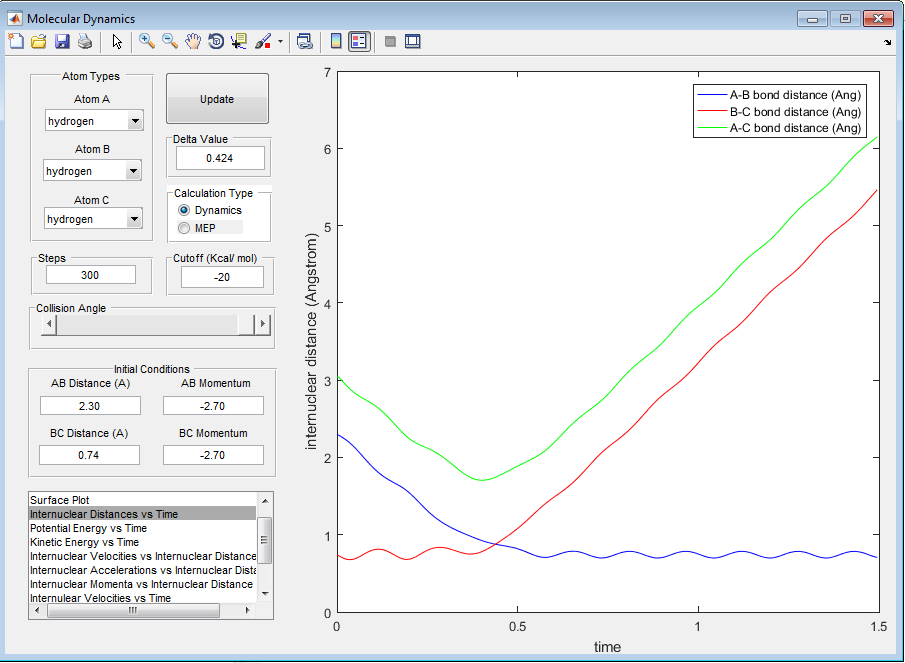Open the Atom A element dropdown
The height and width of the screenshot is (663, 905).
pos(134,122)
